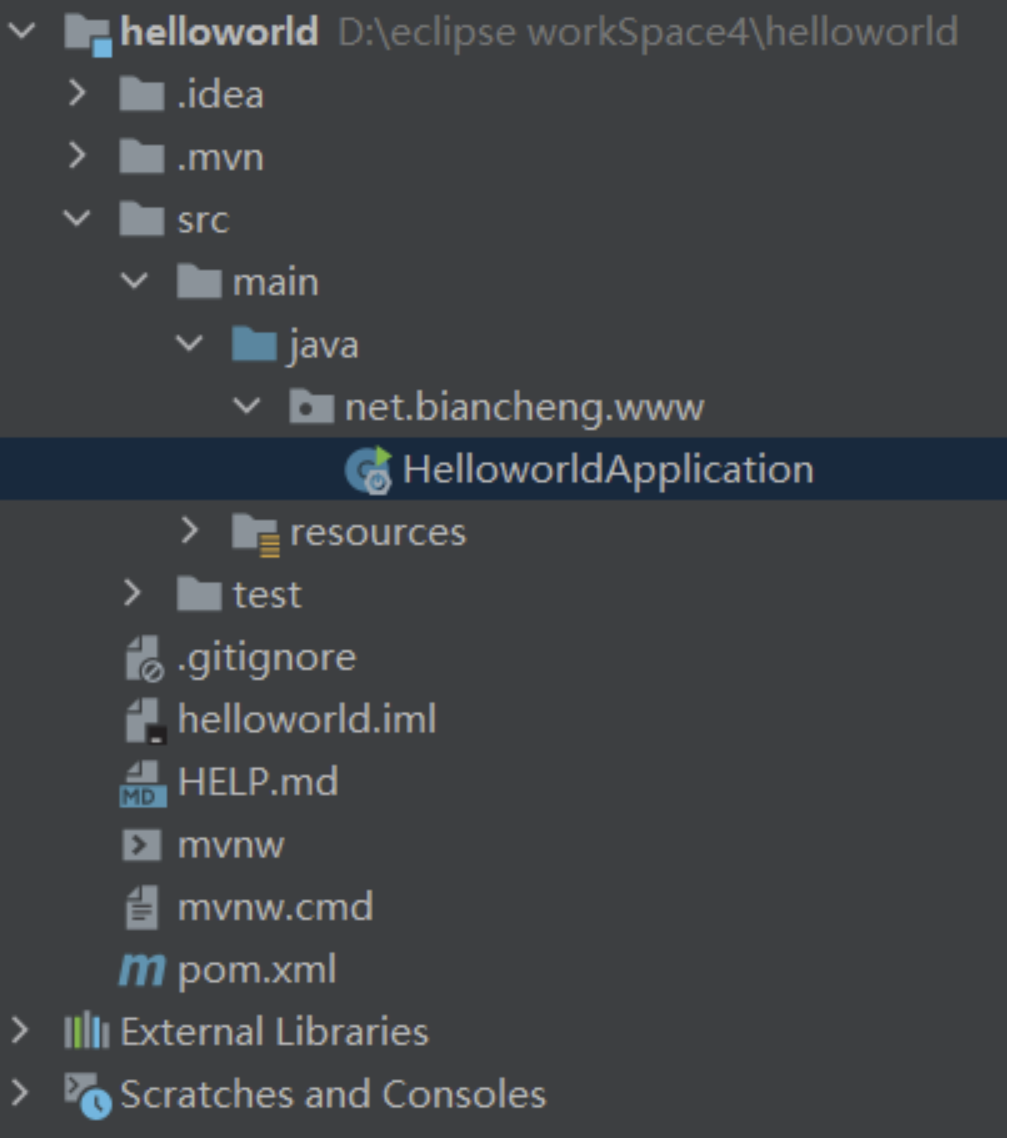Click the HelloworldApplication Spring Boot class icon
Screen dimensions: 1011x1138
tap(369, 470)
